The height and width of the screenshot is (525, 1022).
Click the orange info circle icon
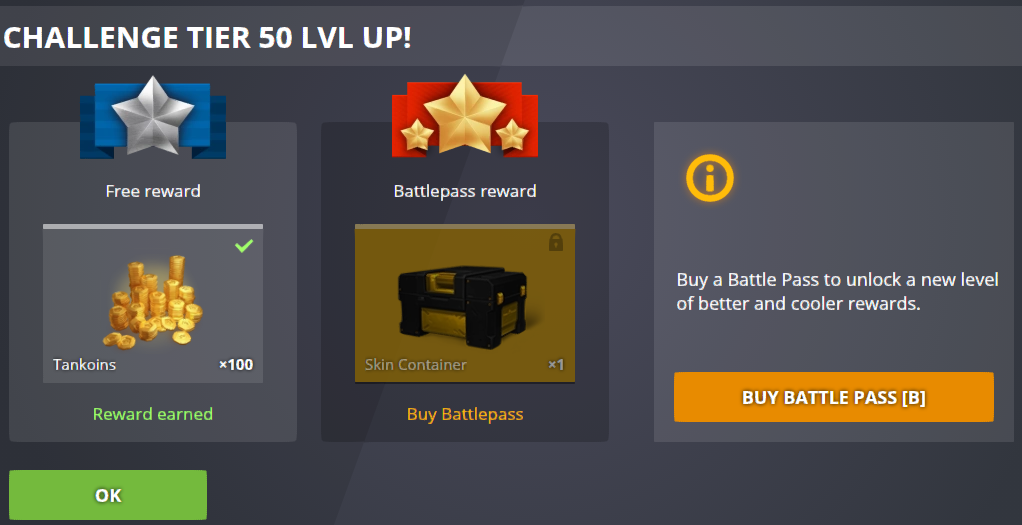(x=710, y=177)
